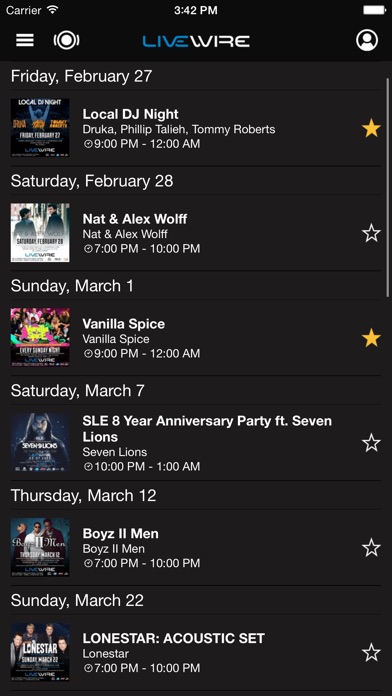Open the Boyz II Men poster thumbnail
The height and width of the screenshot is (696, 392).
pos(40,547)
